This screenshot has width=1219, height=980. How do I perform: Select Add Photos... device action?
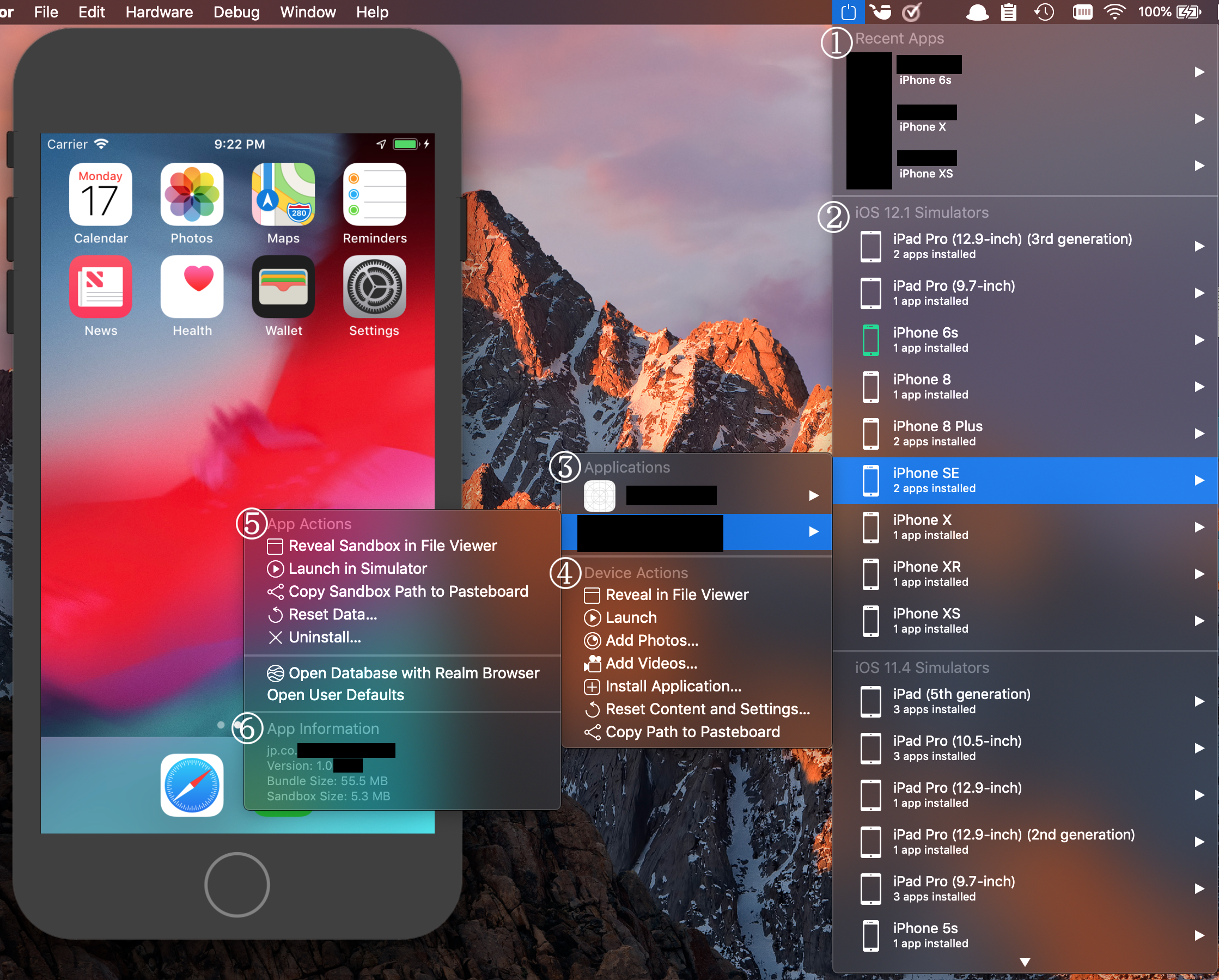pos(697,640)
